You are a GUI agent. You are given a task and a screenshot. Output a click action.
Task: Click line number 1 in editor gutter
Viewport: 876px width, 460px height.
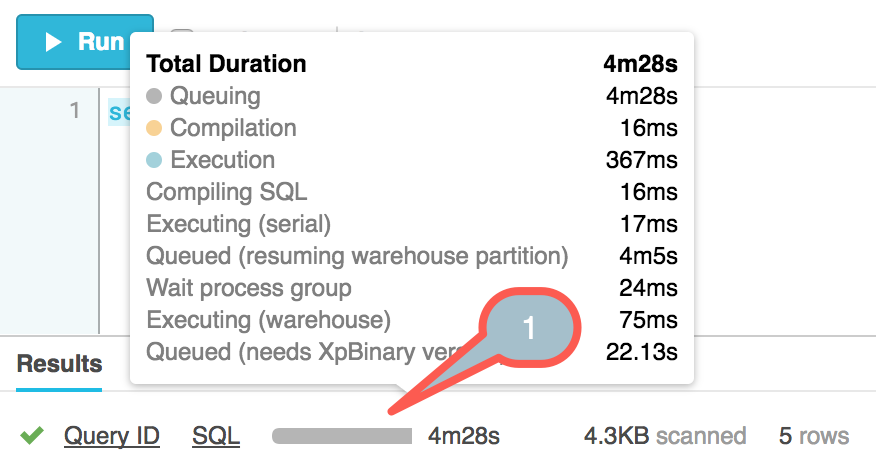[x=74, y=111]
